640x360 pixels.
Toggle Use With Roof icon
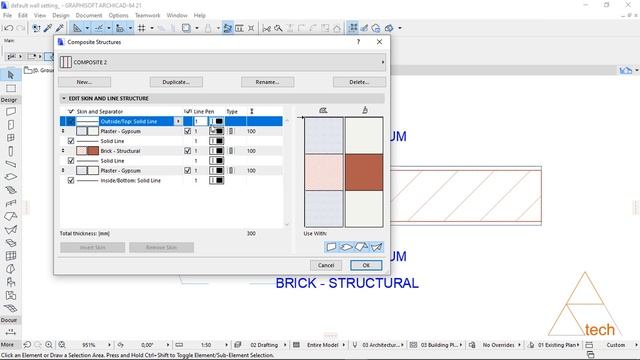[361, 247]
